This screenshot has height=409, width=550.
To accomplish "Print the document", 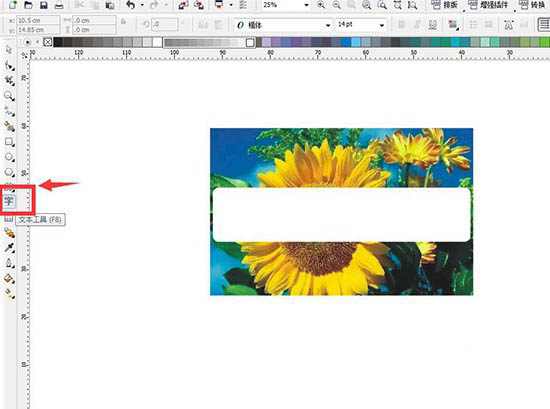I will (x=59, y=5).
